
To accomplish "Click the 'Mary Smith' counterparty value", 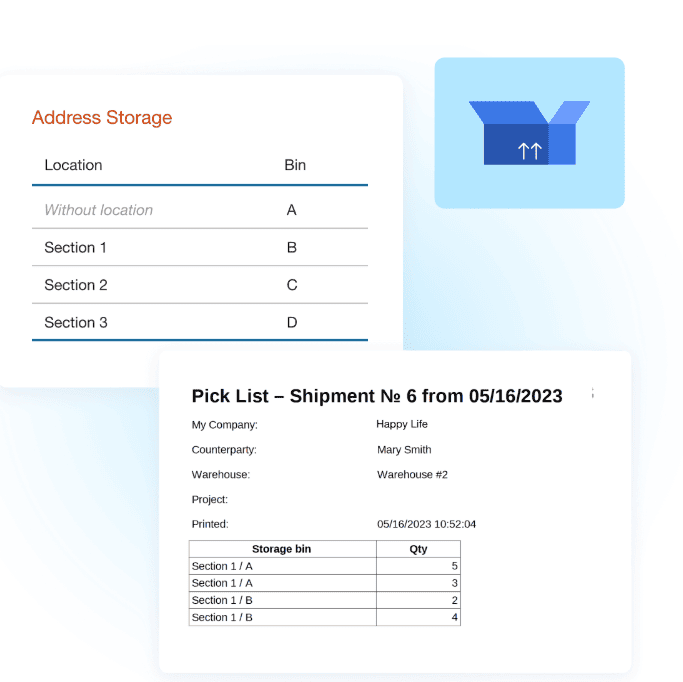I will pyautogui.click(x=404, y=449).
